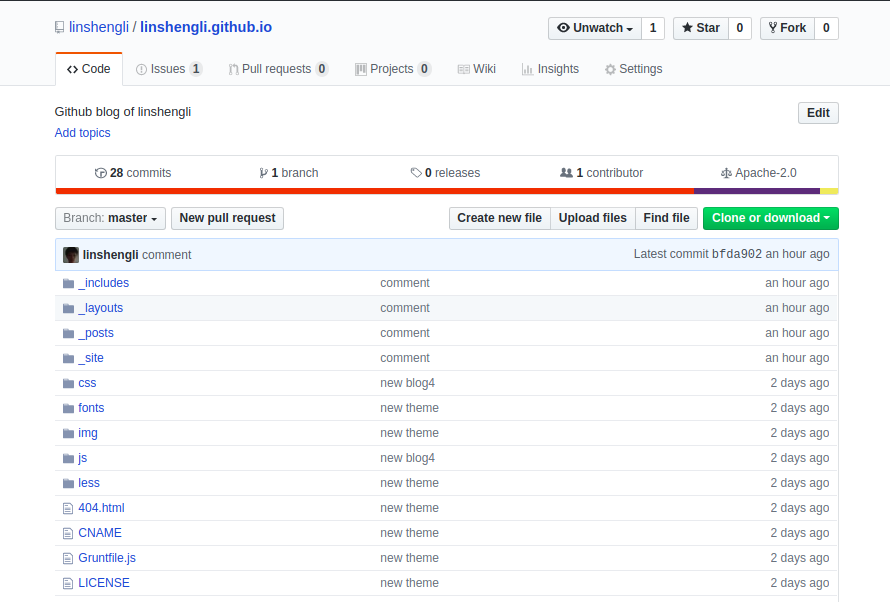Click the star icon to star the repository

pos(687,28)
